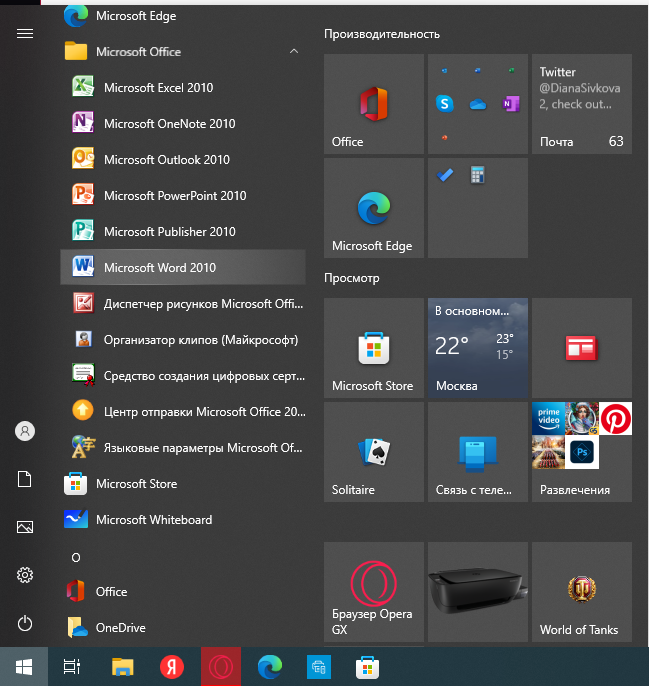Launch Организатор клипов (Майкрософт)
This screenshot has width=649, height=686.
point(183,339)
